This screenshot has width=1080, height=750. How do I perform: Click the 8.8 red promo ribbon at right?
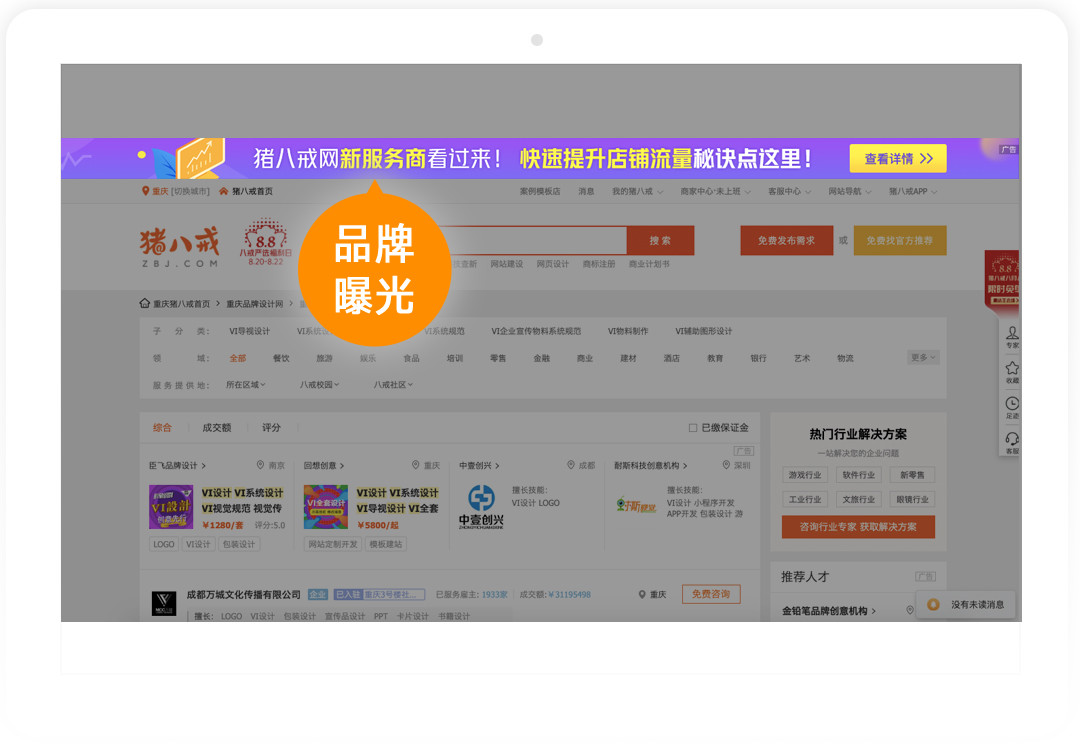pos(1003,280)
